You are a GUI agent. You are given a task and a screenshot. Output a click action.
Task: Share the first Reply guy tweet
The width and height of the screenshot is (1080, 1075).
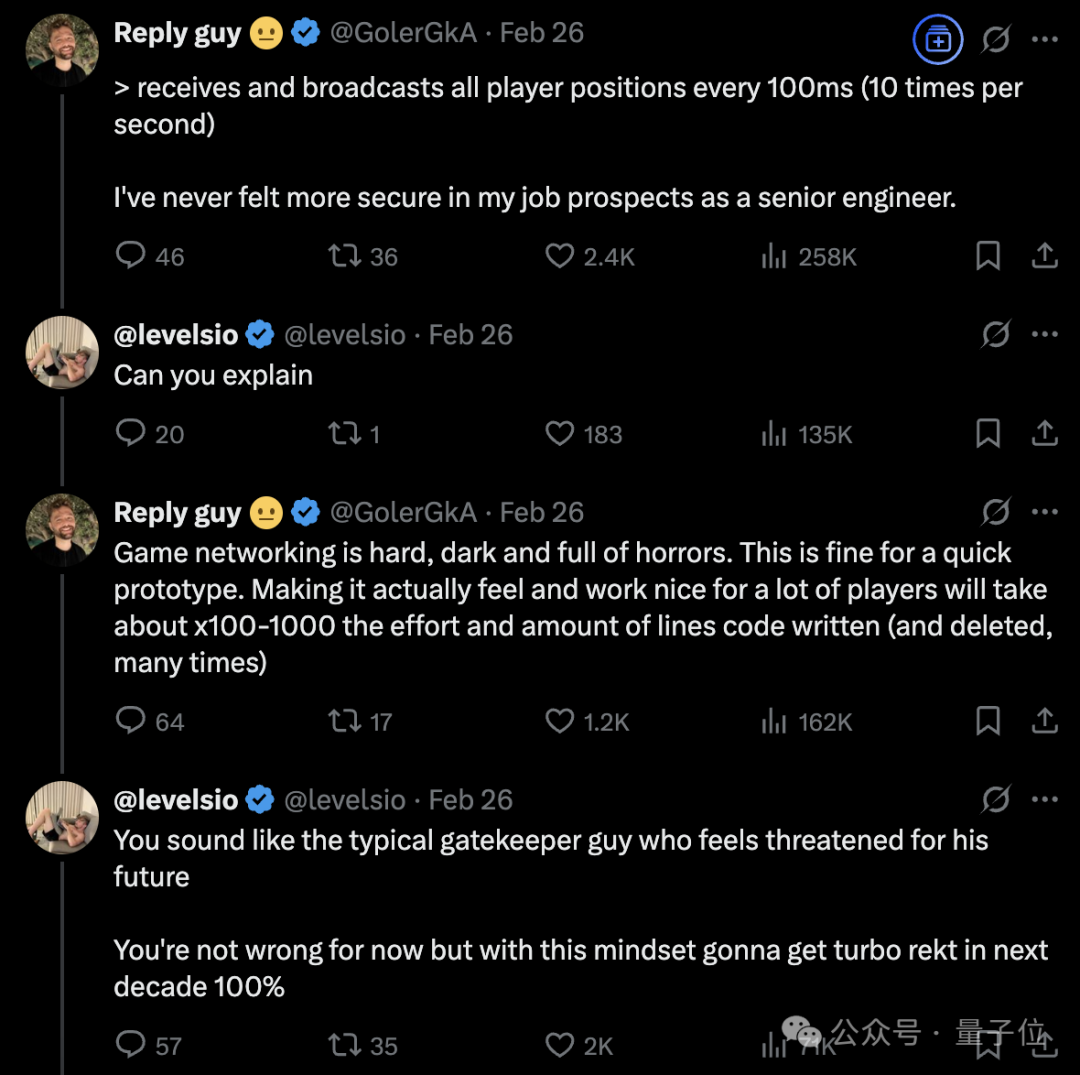[1045, 255]
